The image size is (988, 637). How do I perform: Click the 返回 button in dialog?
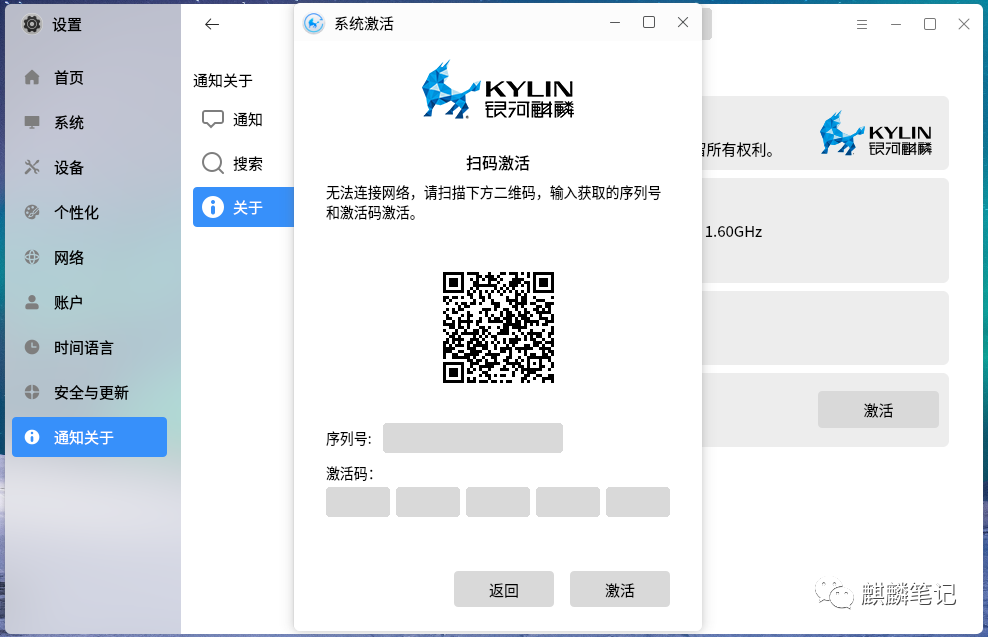pos(503,589)
